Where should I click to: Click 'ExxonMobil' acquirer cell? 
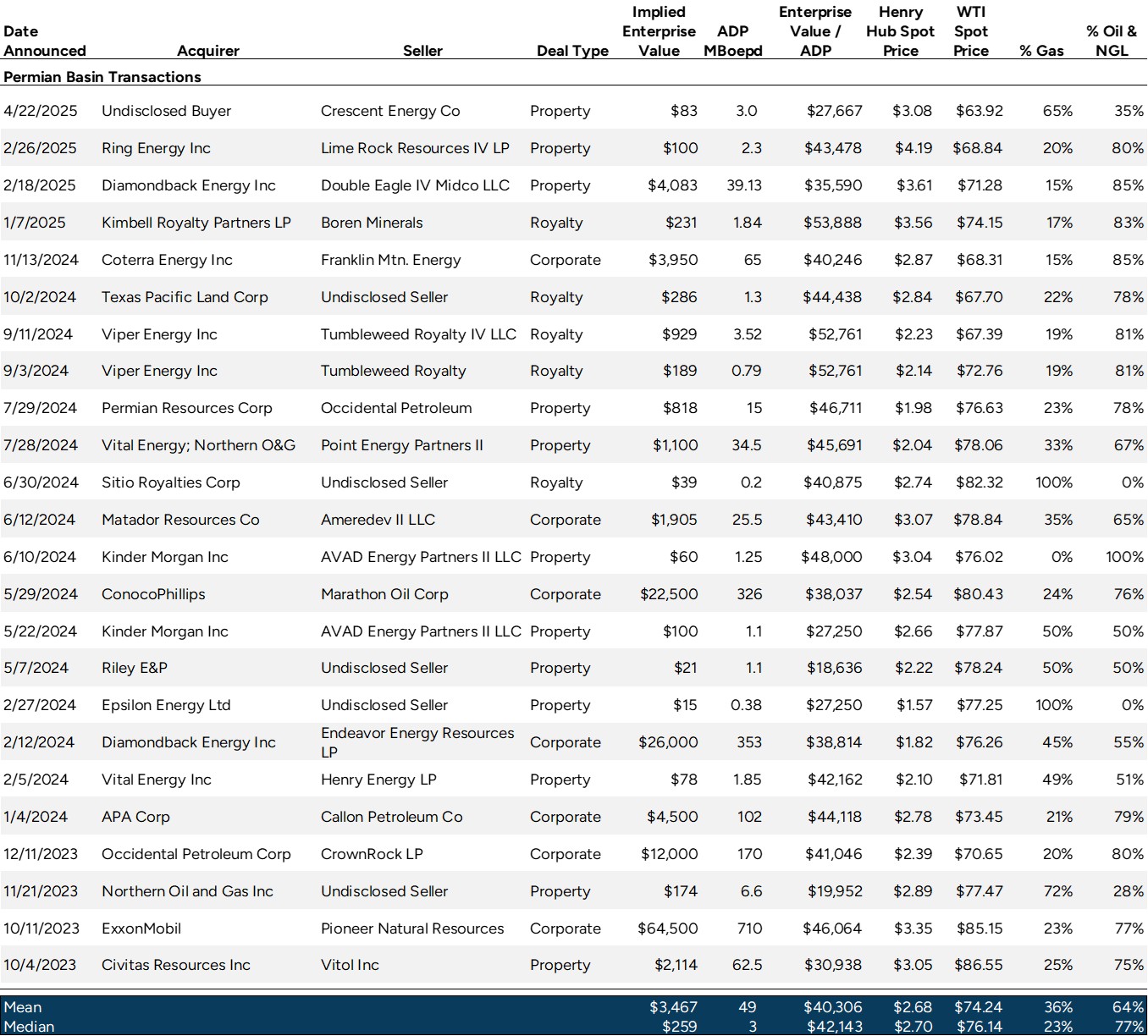[x=141, y=929]
